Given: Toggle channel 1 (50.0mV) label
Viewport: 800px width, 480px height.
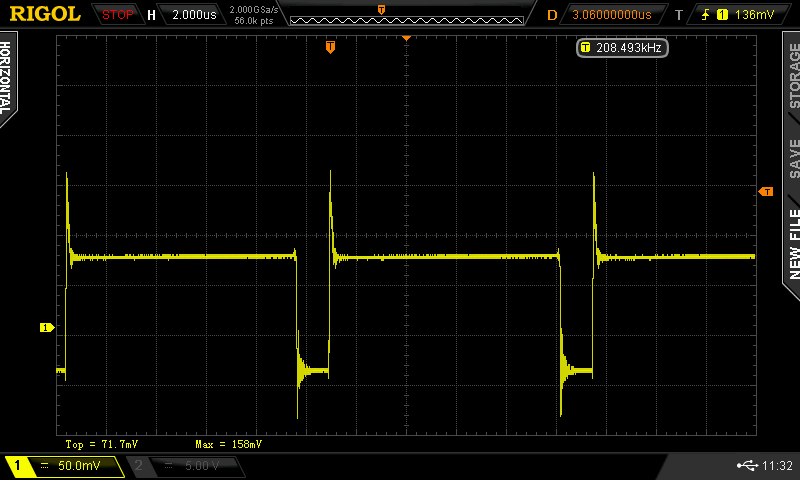Looking at the screenshot, I should 65,466.
